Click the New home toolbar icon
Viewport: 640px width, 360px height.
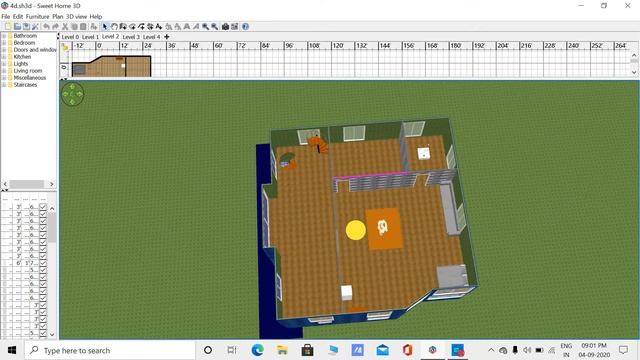(7, 27)
